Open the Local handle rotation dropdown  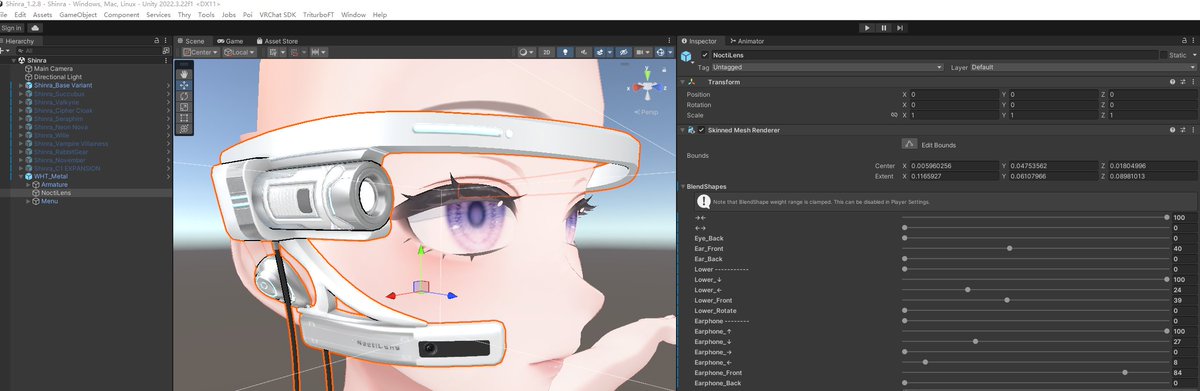[238, 51]
